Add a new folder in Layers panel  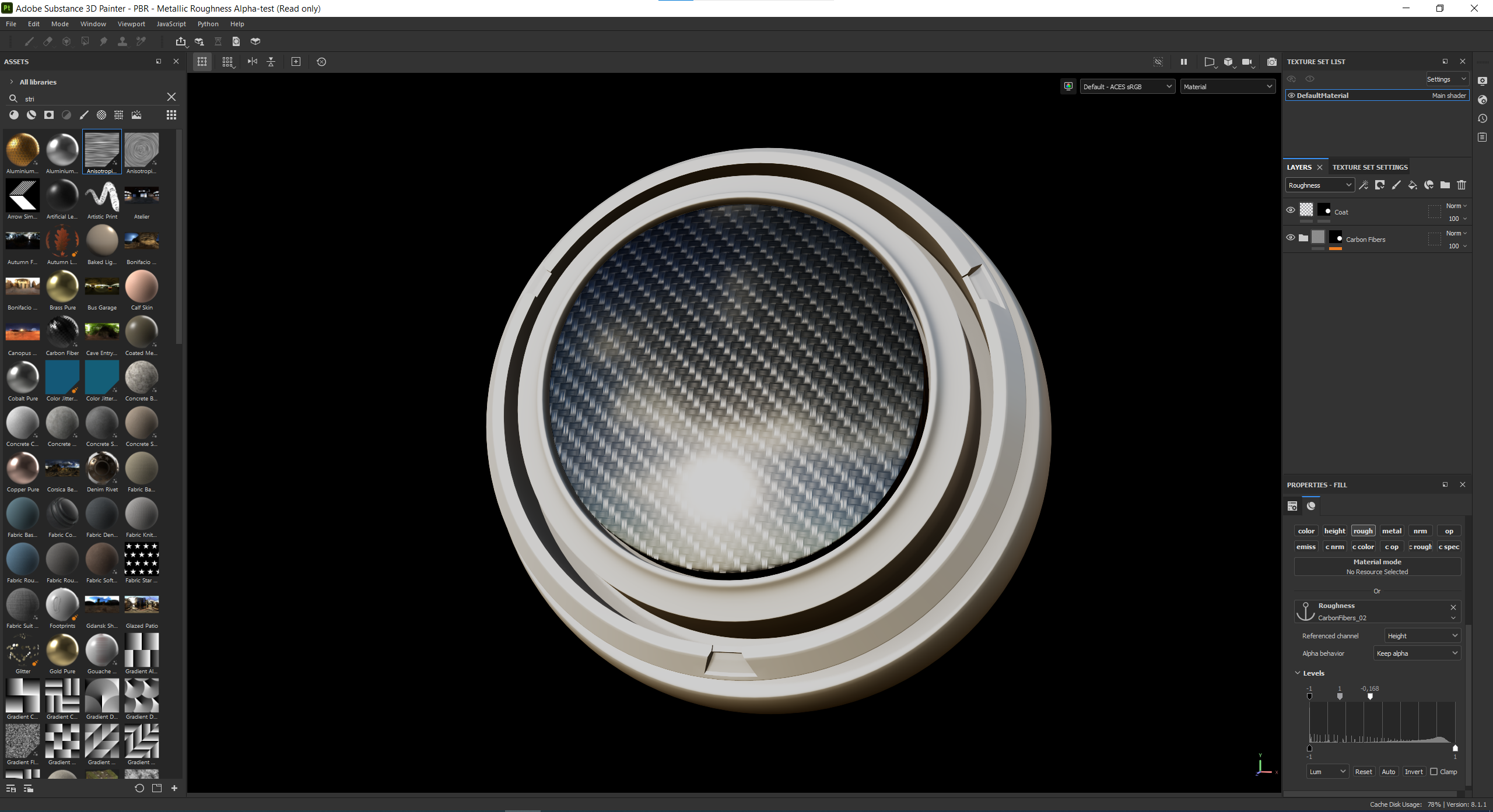point(1445,185)
